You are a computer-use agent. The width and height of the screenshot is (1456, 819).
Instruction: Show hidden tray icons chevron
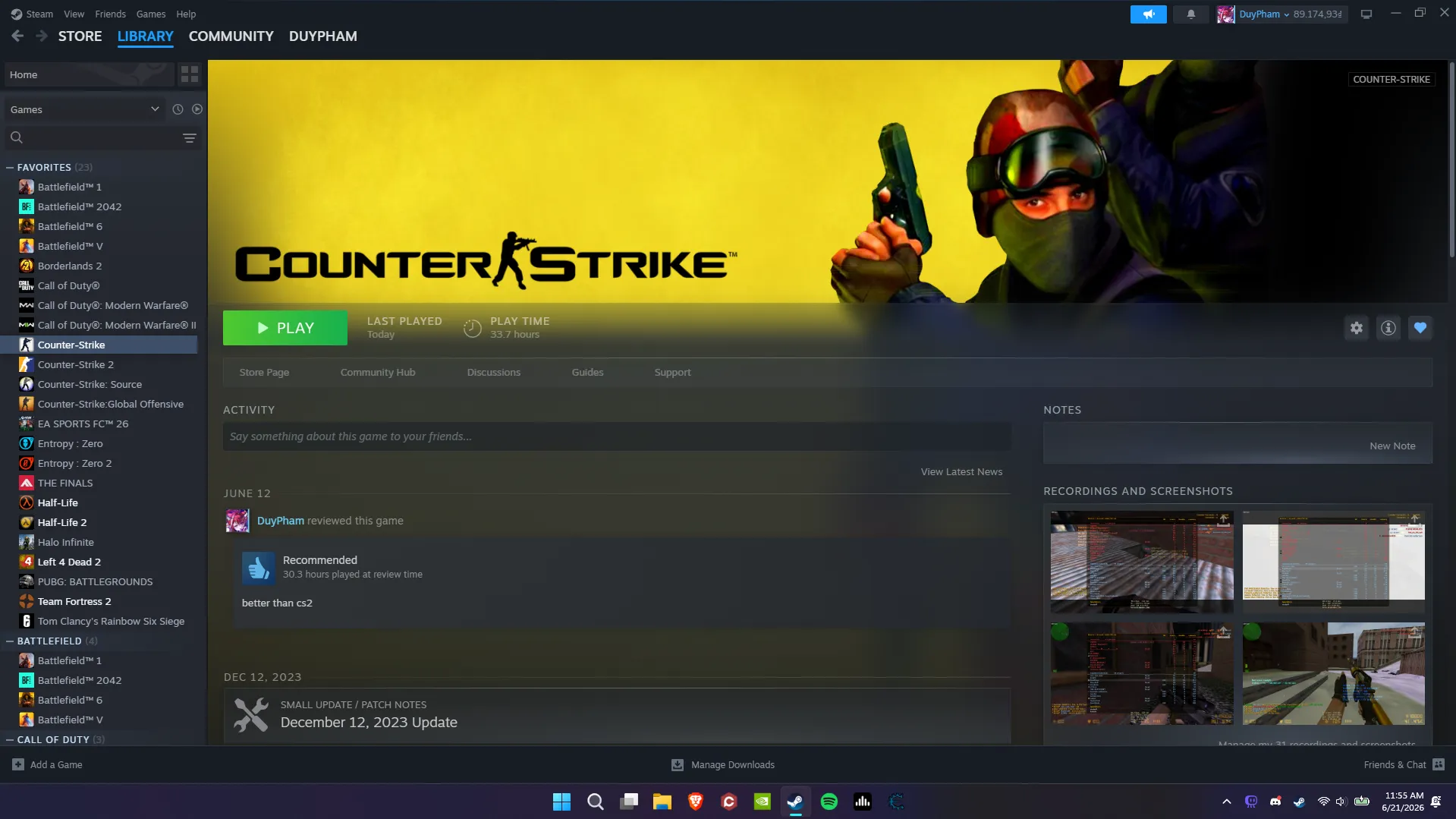pos(1226,802)
